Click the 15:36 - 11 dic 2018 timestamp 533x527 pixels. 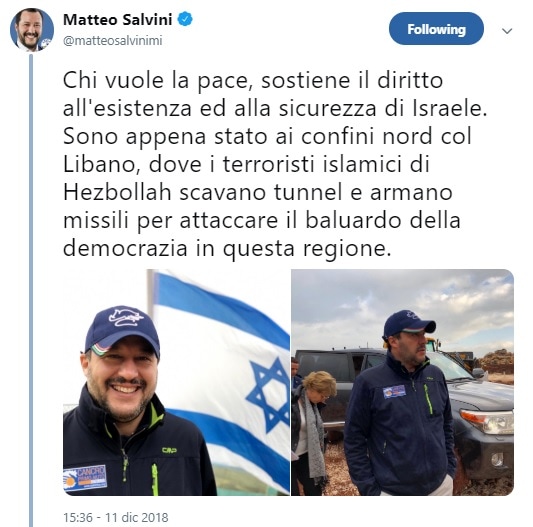116,517
